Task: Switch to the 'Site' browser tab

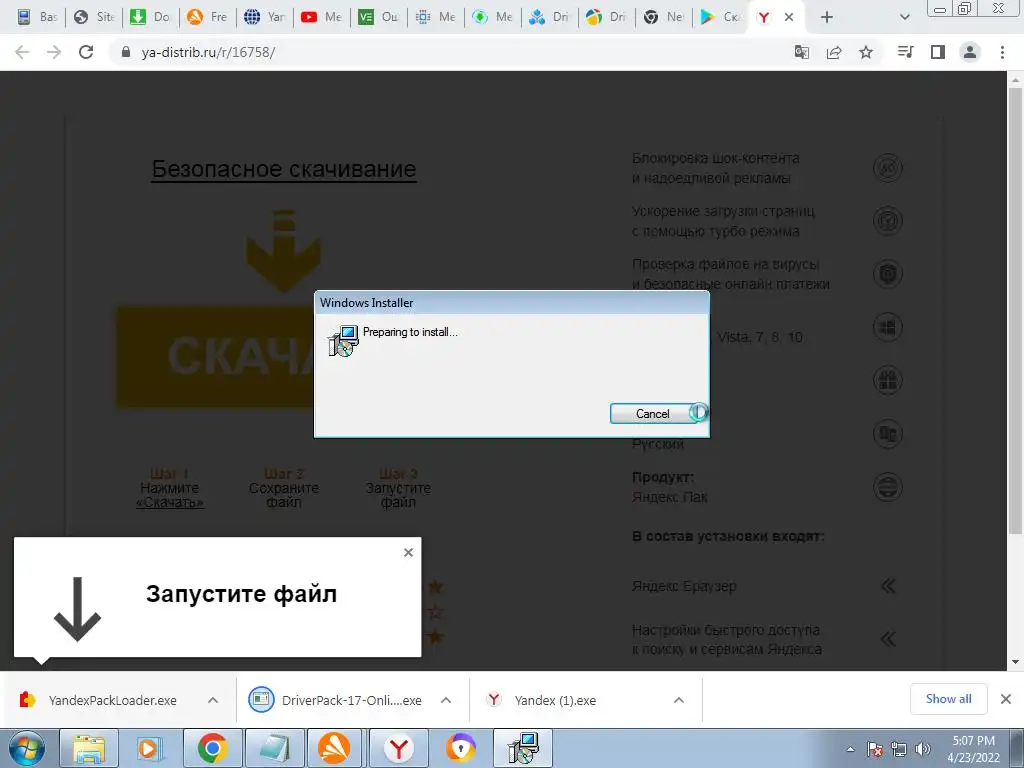Action: pyautogui.click(x=94, y=17)
